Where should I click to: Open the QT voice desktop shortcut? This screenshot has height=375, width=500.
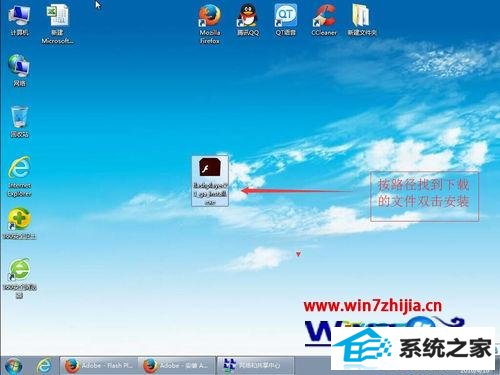click(286, 19)
